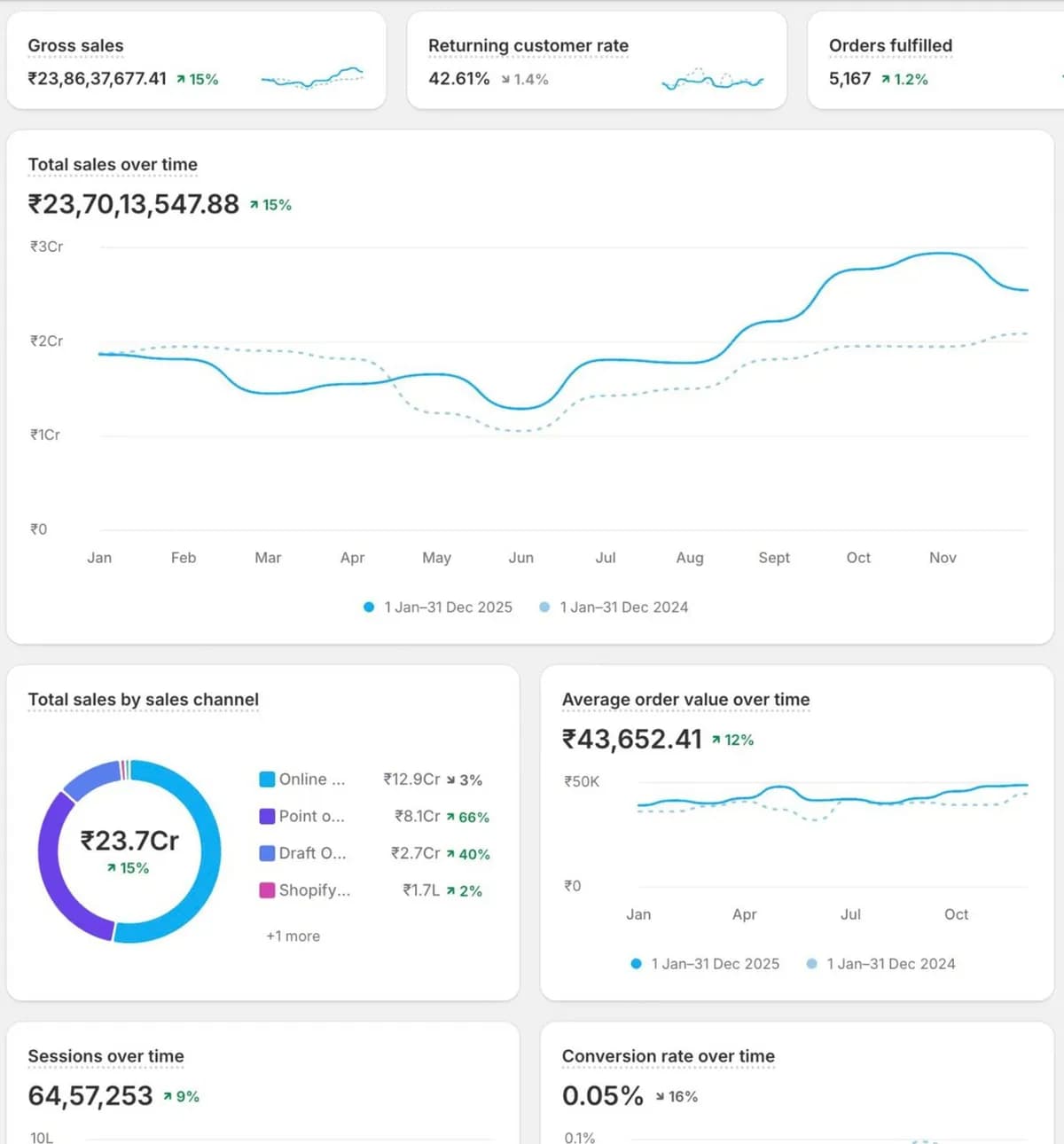Click the ₹3Cr y-axis label
This screenshot has height=1144, width=1064.
tap(46, 246)
